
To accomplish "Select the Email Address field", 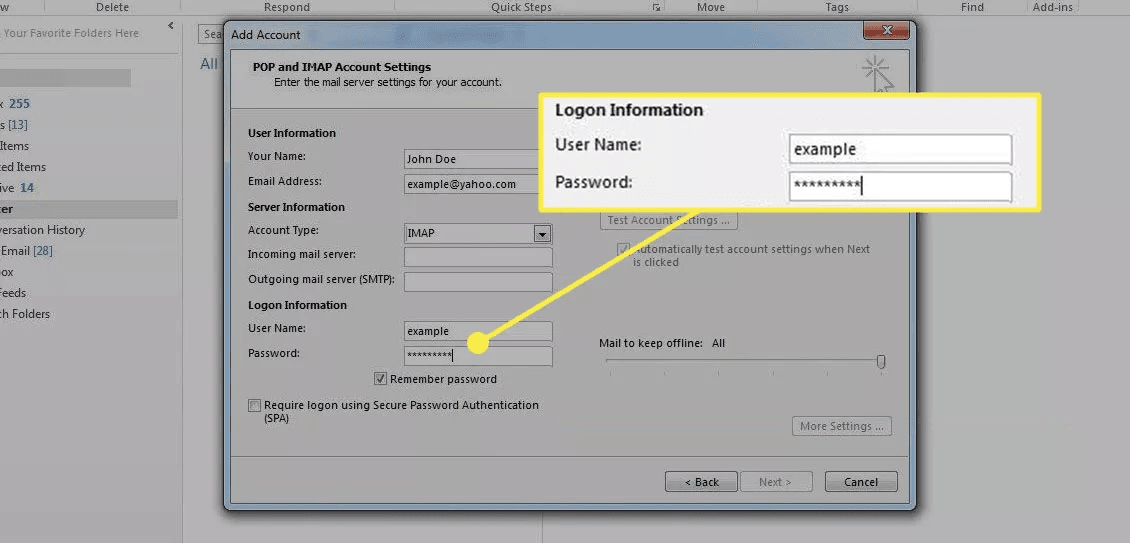I will click(x=471, y=184).
